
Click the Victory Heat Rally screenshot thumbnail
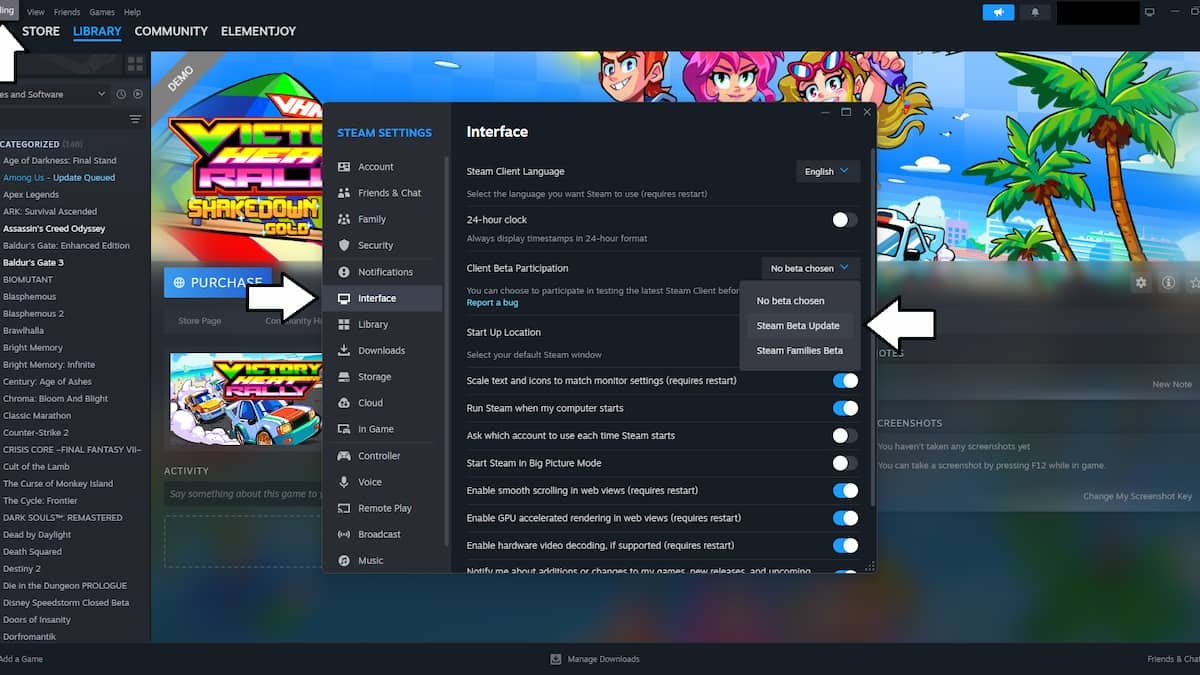(246, 398)
